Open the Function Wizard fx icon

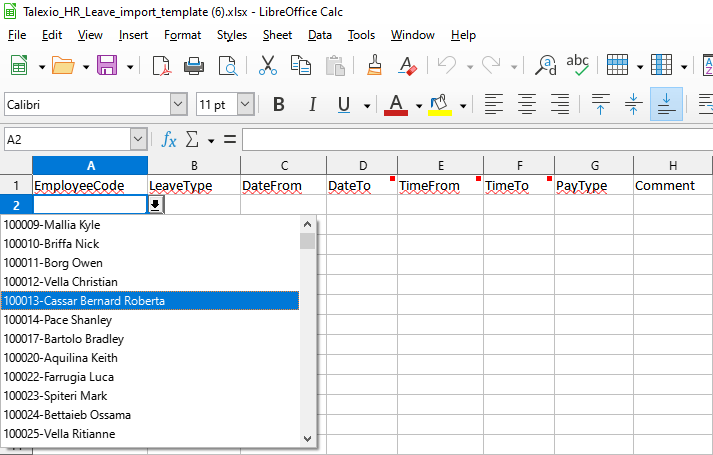[x=169, y=140]
